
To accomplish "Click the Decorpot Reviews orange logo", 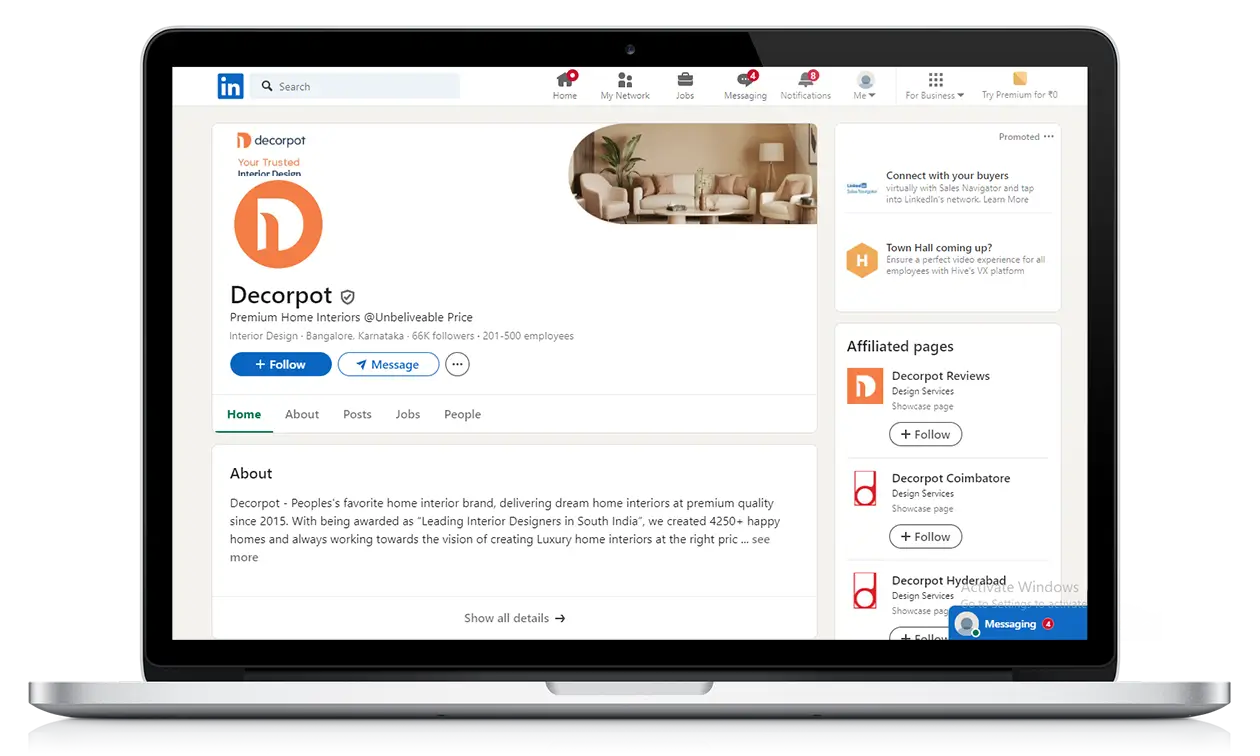I will click(x=865, y=386).
